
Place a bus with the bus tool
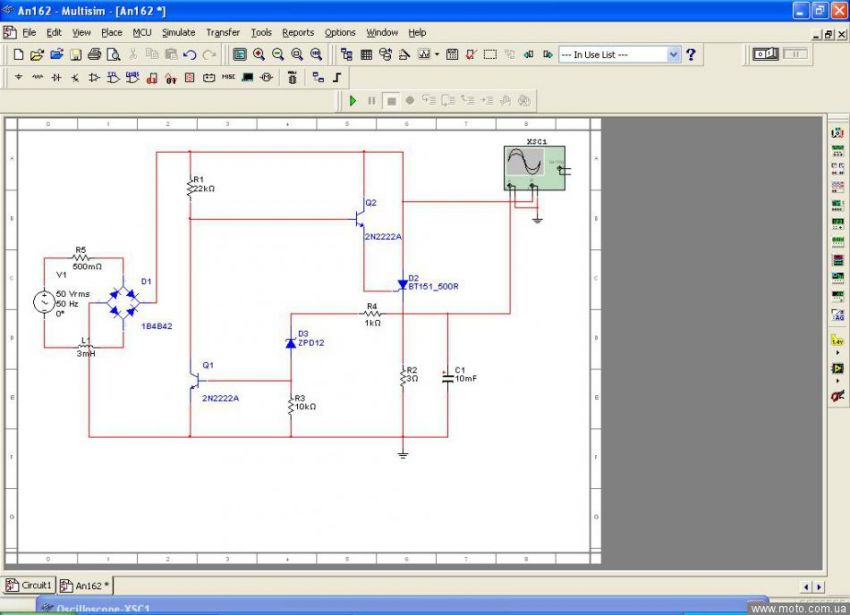point(337,78)
